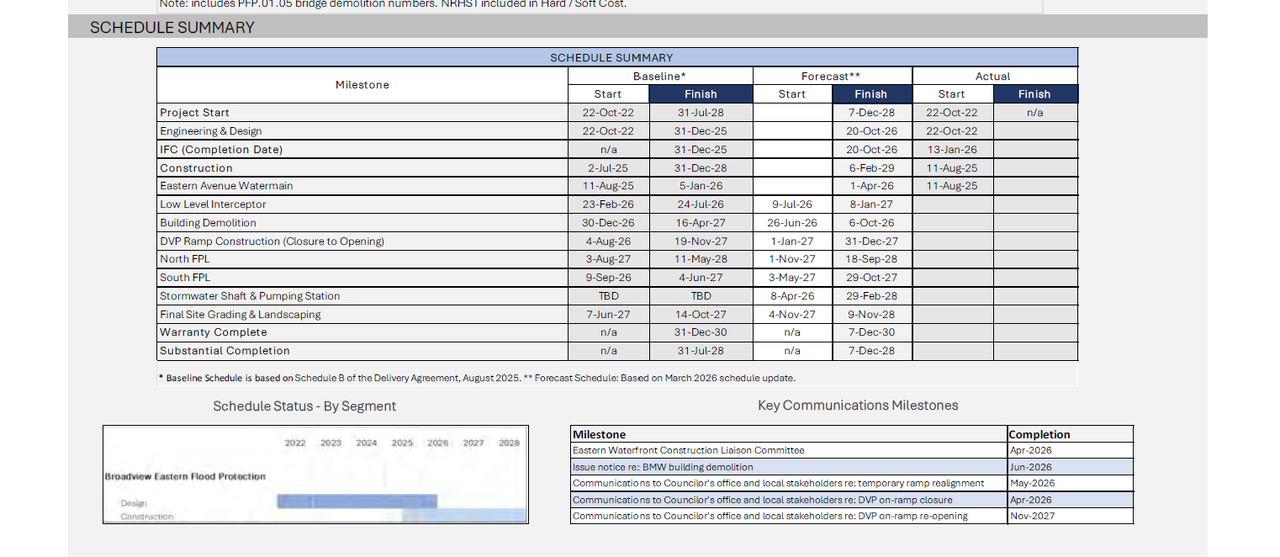
Task: Select Low Level Interceptor baseline start 23-Feb-26
Action: [x=608, y=205]
